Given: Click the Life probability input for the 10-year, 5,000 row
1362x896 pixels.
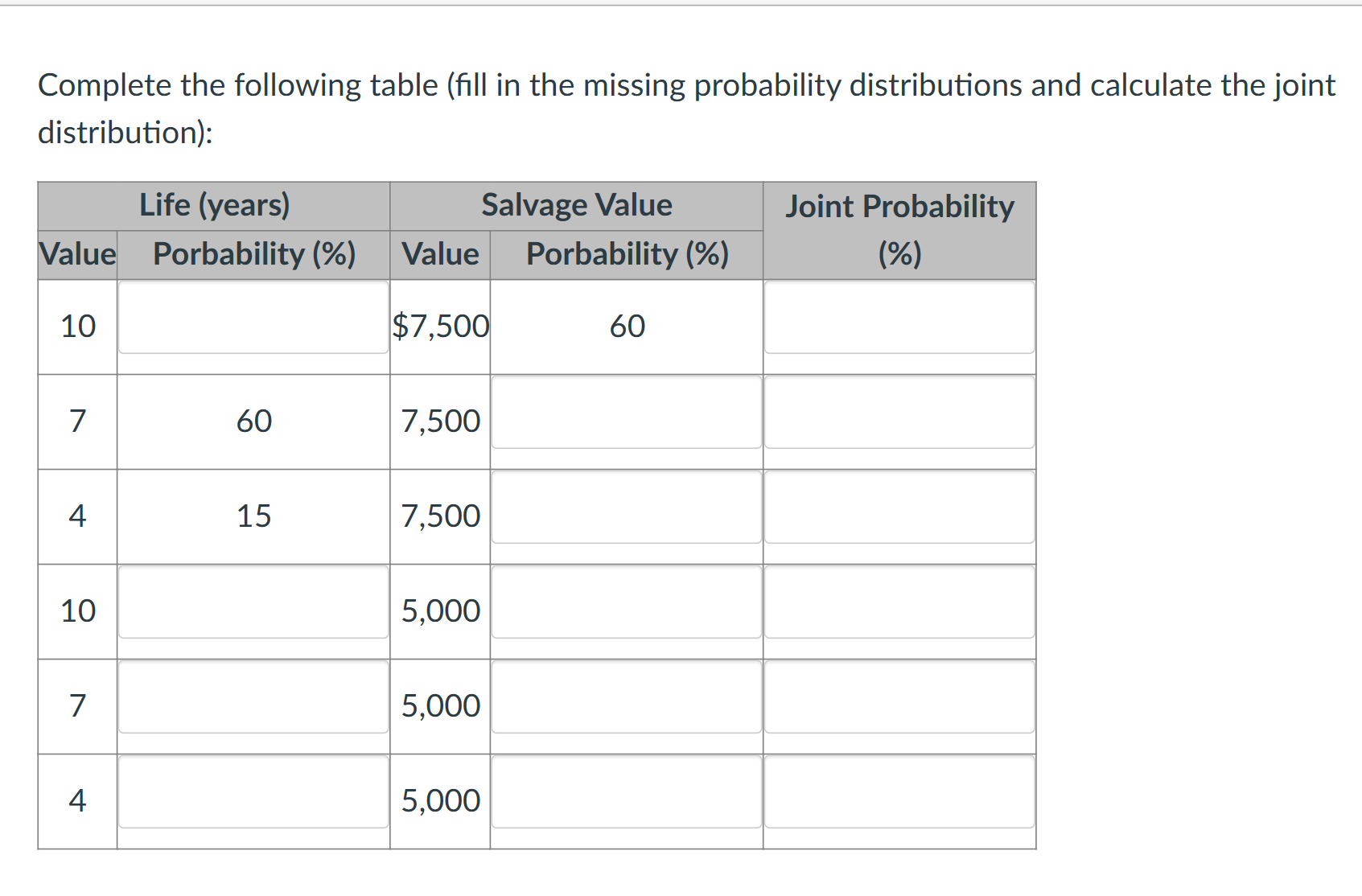Looking at the screenshot, I should (253, 602).
